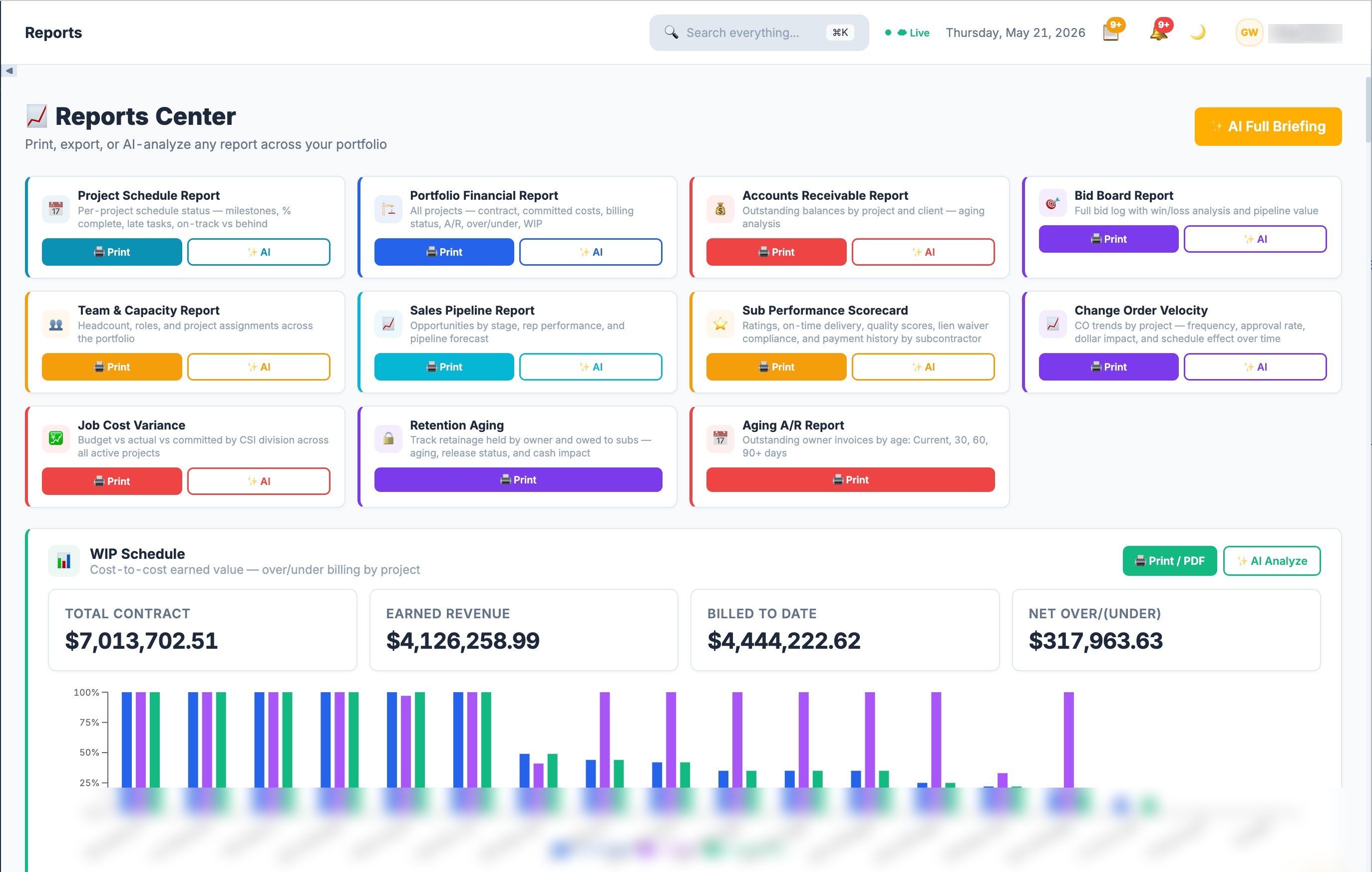Click the Billed To Date value $4,444,222.62
The width and height of the screenshot is (1372, 872).
coord(784,641)
